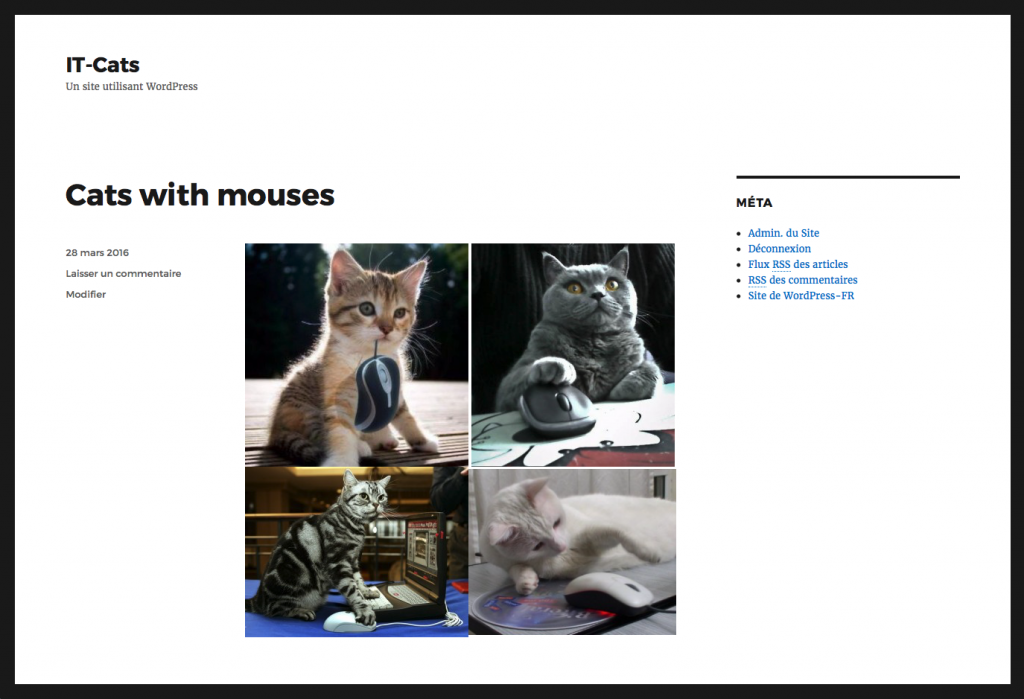Click the Cats with mouses post title
This screenshot has width=1024, height=699.
pyautogui.click(x=200, y=195)
